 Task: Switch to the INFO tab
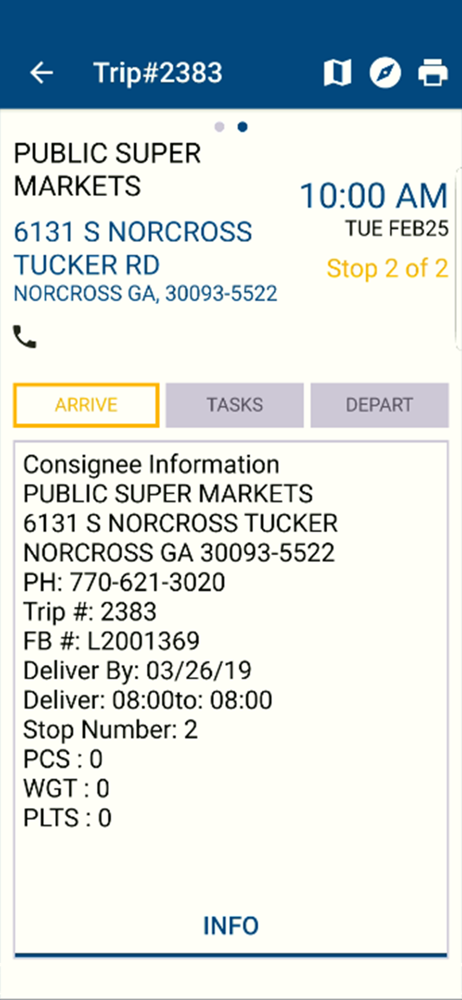(x=231, y=926)
